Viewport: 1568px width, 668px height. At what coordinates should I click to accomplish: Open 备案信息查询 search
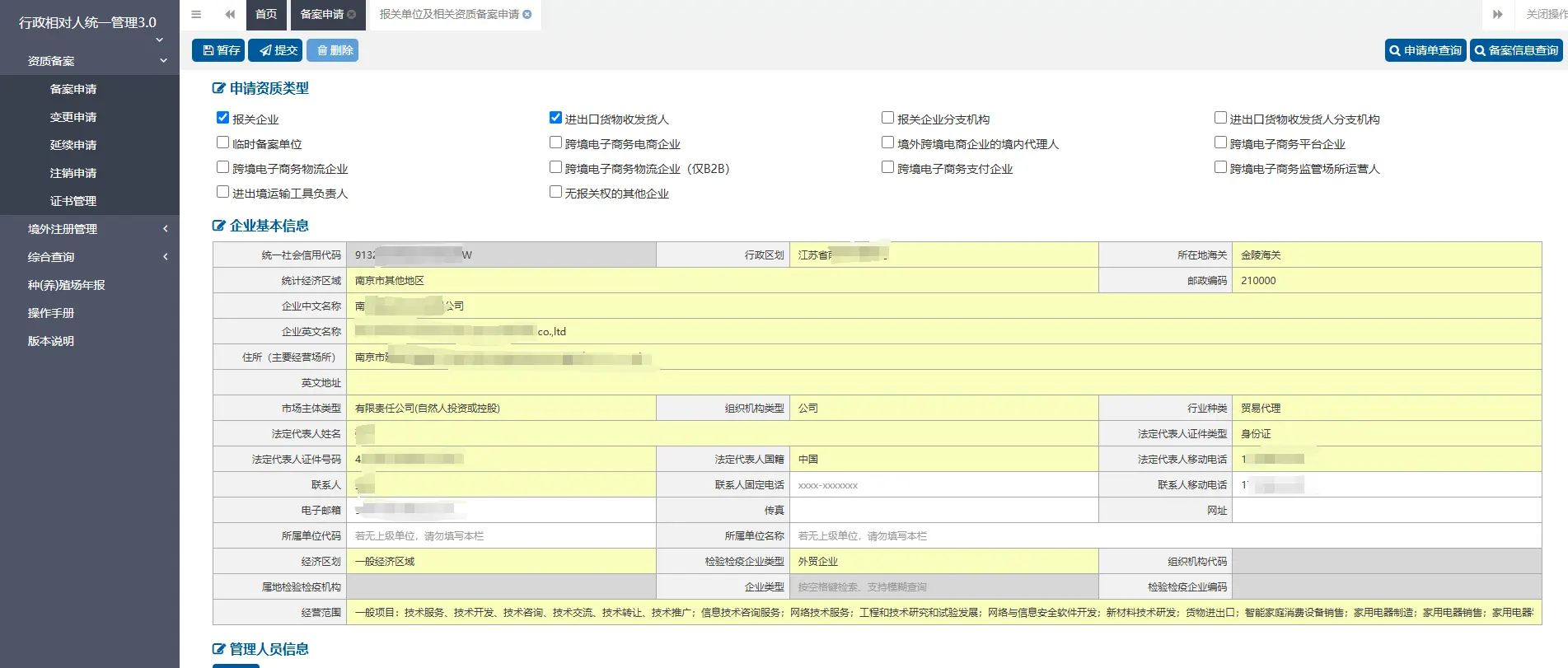pos(1516,50)
